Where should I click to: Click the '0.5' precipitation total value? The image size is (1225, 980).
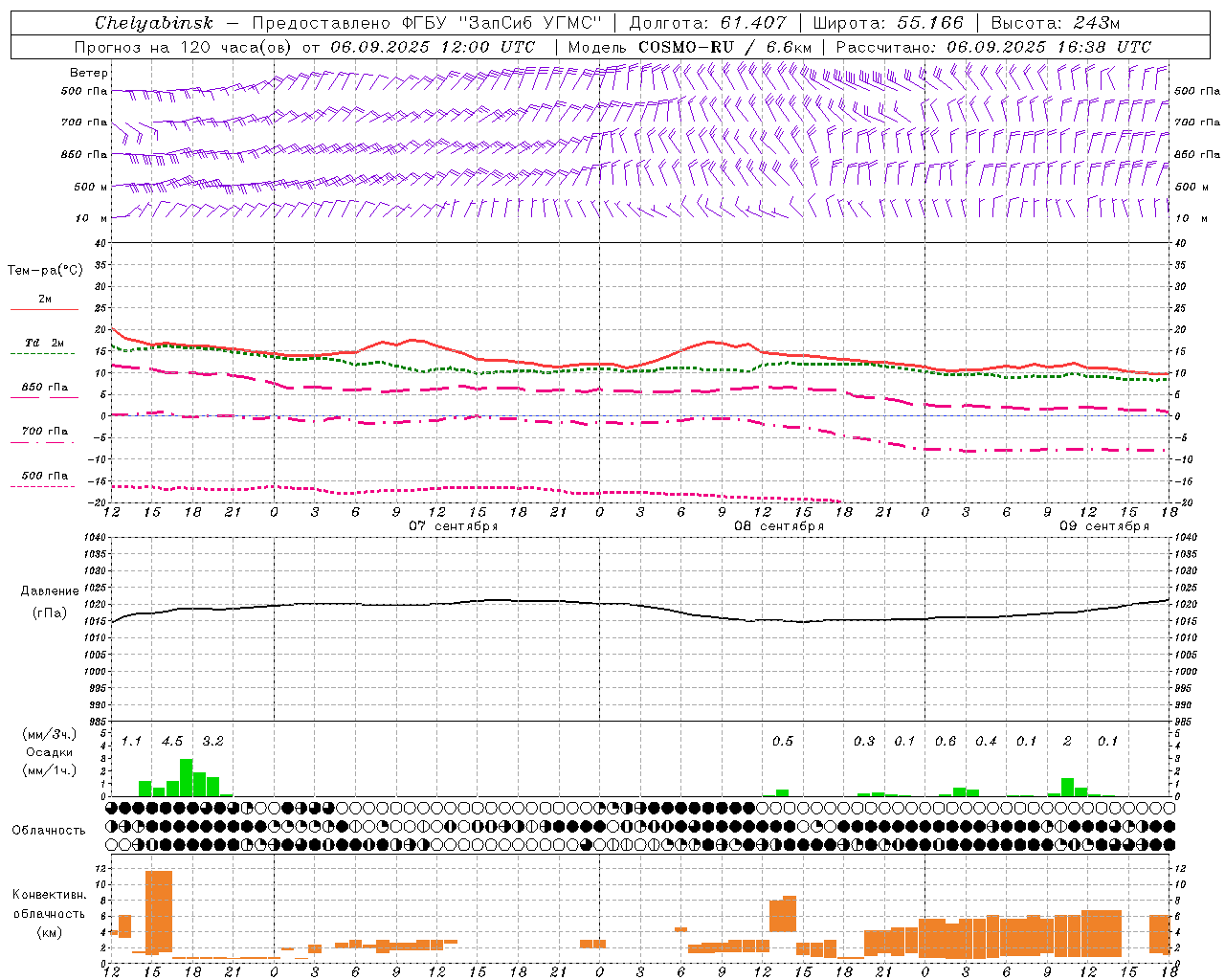click(783, 742)
